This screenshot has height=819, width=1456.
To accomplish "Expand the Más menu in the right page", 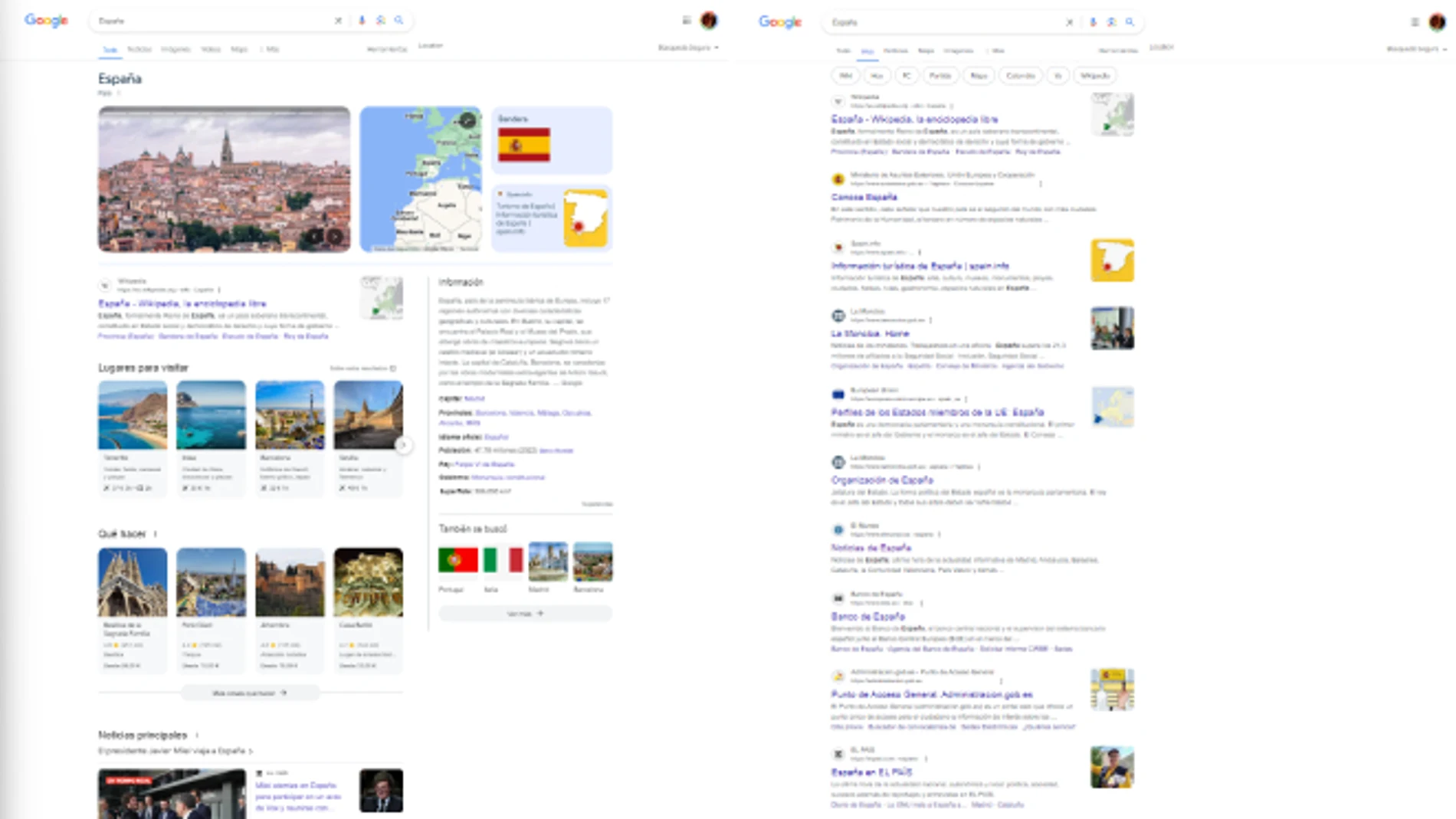I will click(x=995, y=51).
